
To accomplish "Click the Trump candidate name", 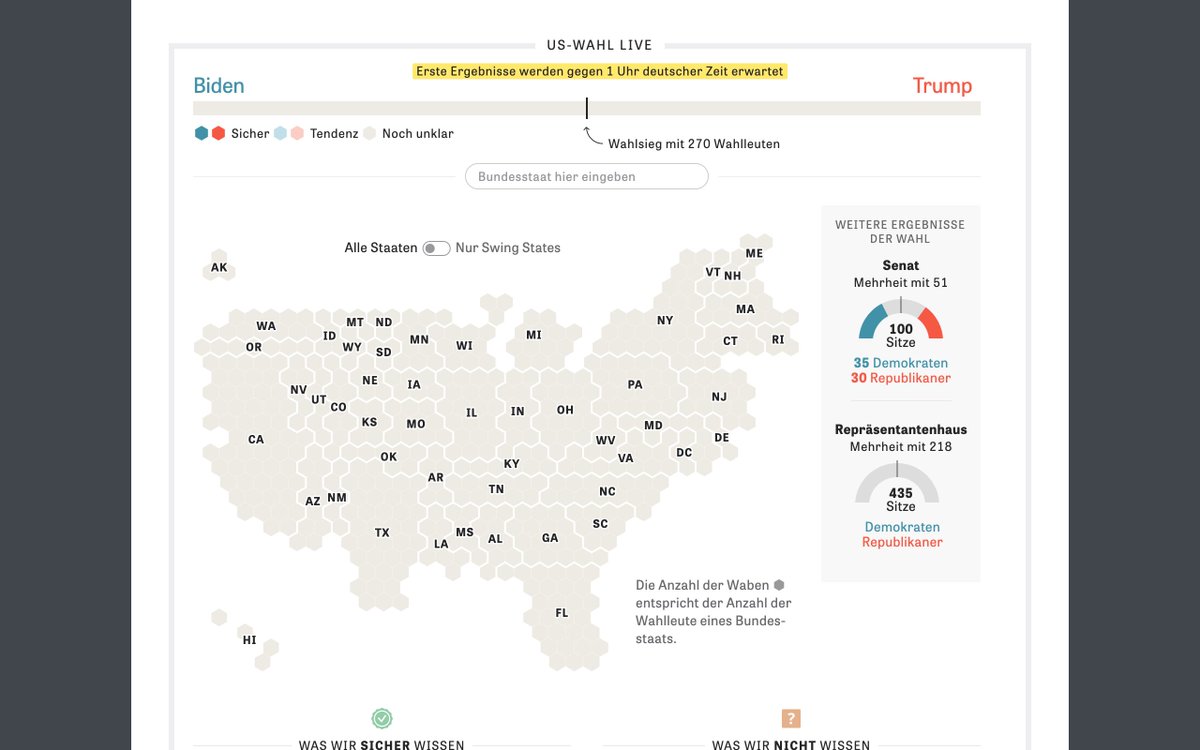I will (x=942, y=86).
